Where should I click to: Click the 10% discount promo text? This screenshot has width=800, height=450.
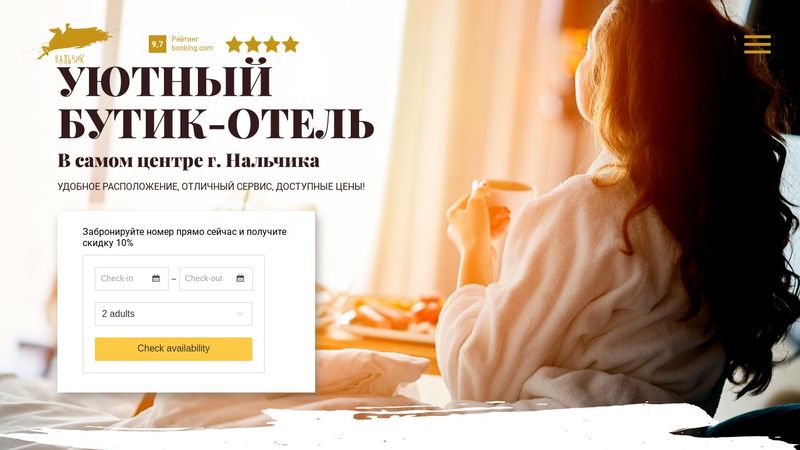coord(185,237)
